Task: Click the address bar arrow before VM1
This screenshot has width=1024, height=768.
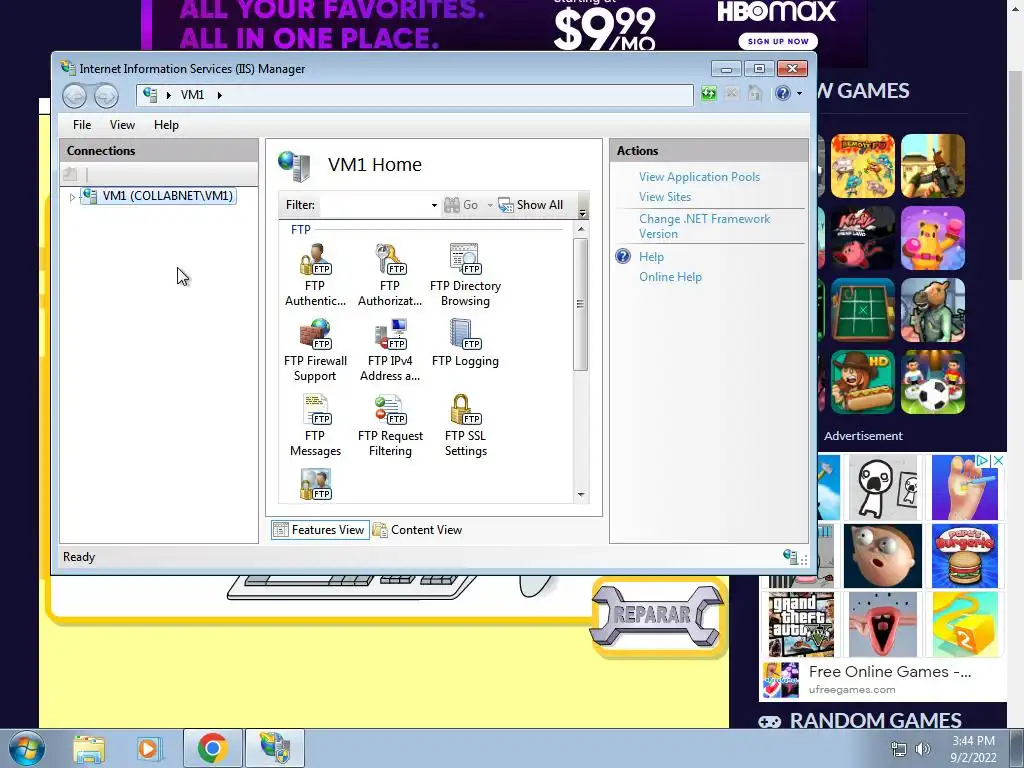Action: (168, 95)
